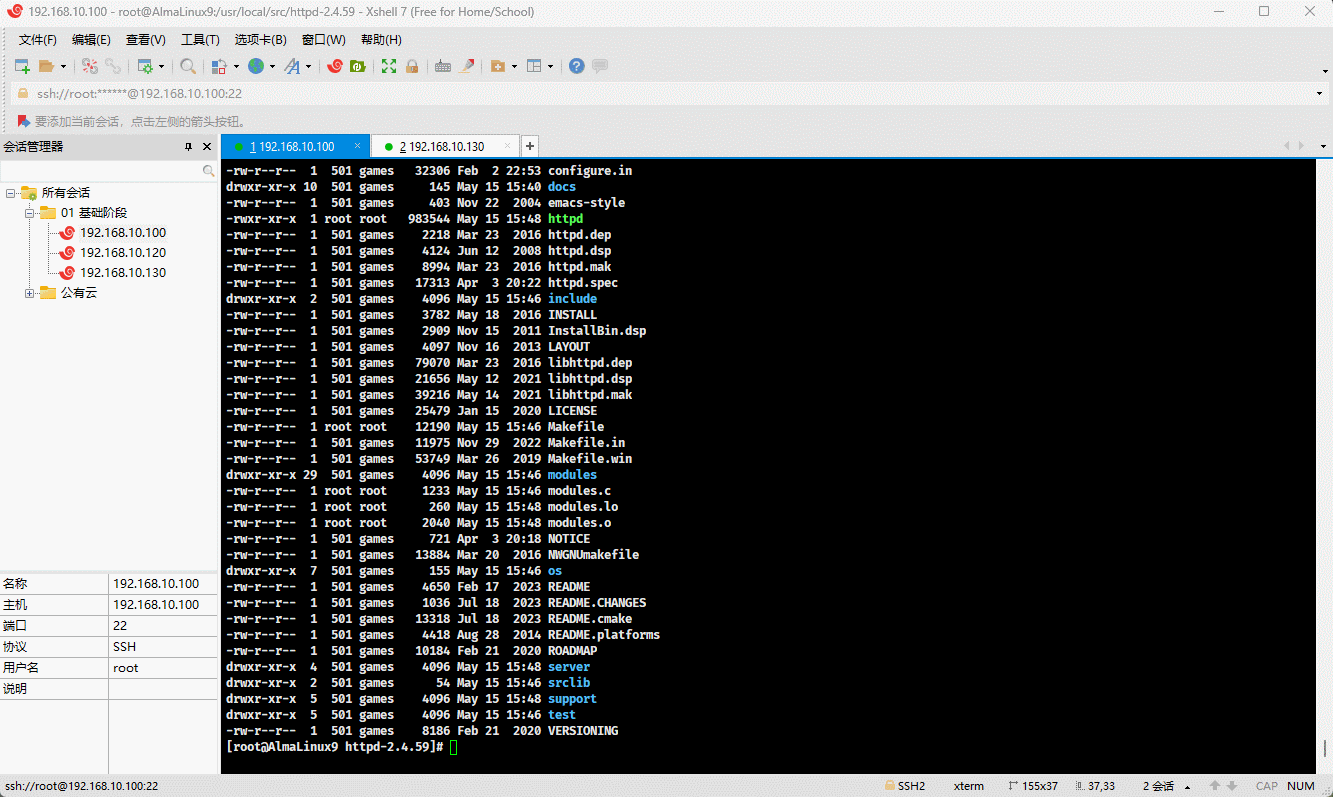The width and height of the screenshot is (1333, 797).
Task: Expand the address bar dropdown arrow
Action: point(1320,94)
